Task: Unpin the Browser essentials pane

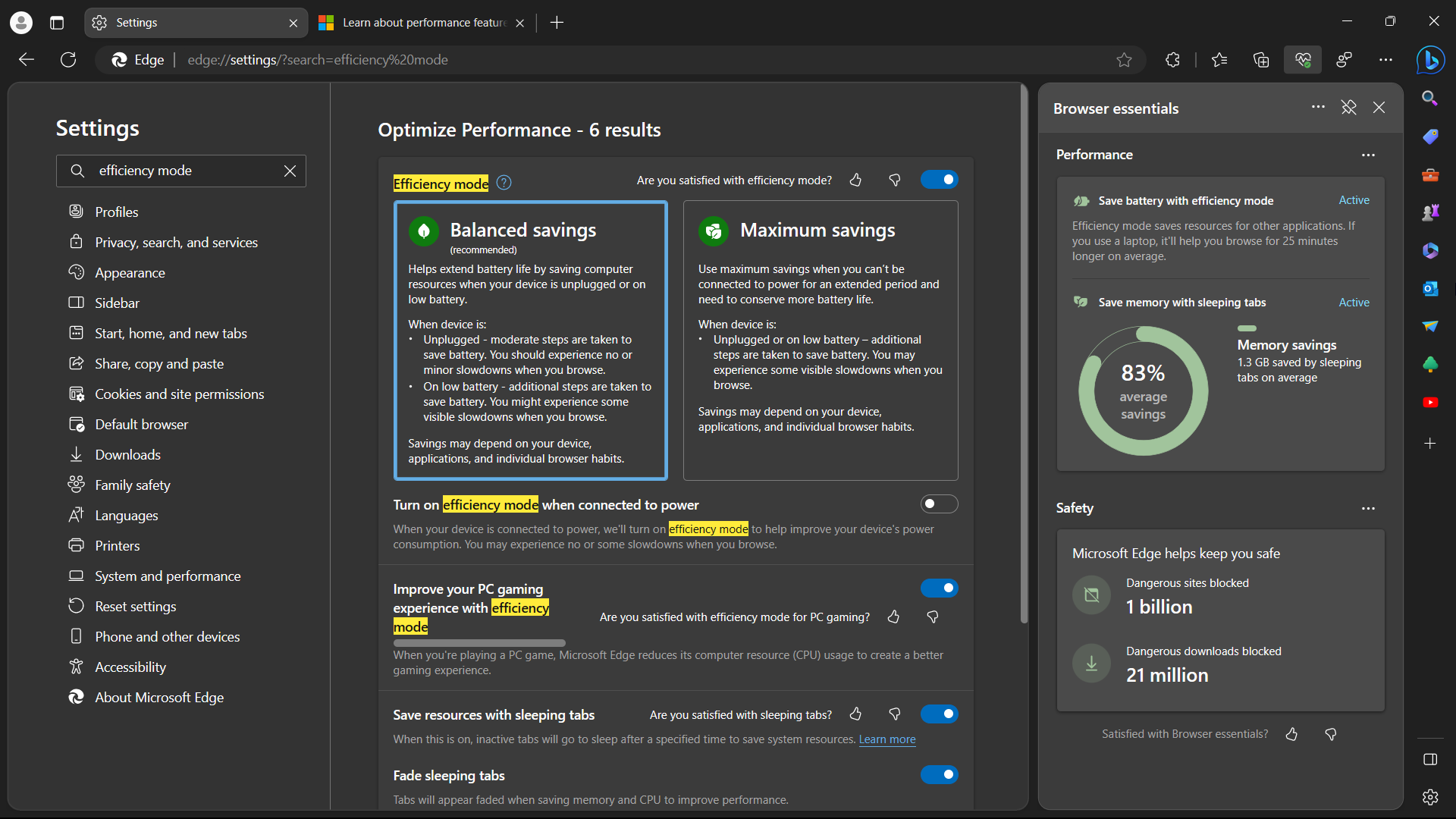Action: pyautogui.click(x=1348, y=108)
